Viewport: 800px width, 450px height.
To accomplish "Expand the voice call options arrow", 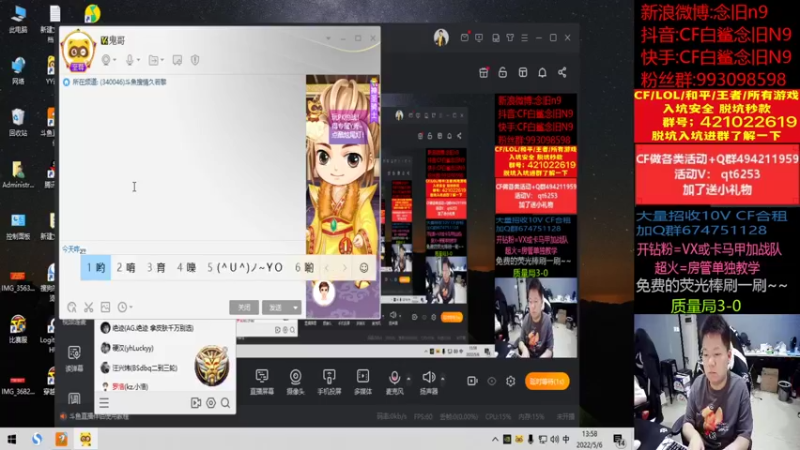I will [x=138, y=60].
